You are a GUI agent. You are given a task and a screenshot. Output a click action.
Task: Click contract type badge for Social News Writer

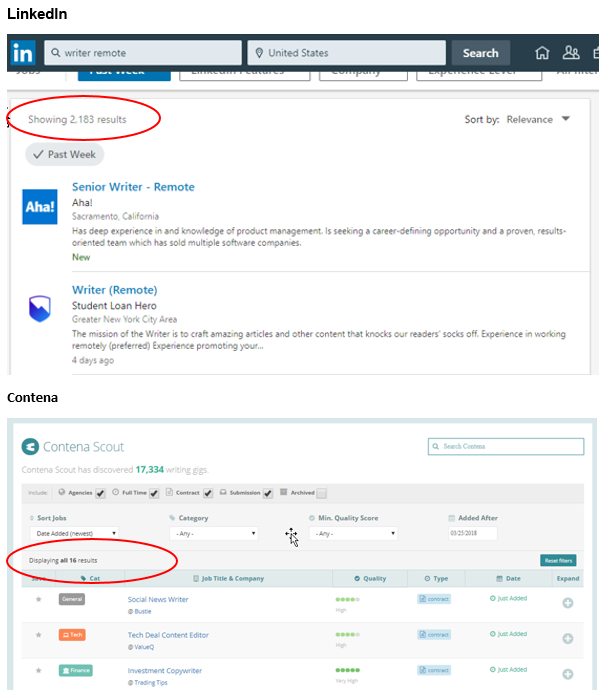434,599
